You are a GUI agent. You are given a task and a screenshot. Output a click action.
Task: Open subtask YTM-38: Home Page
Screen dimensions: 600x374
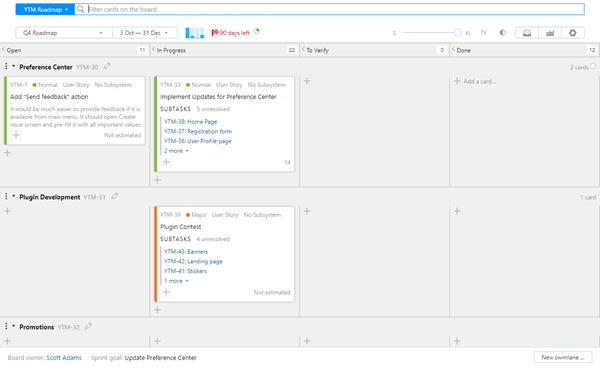click(191, 122)
